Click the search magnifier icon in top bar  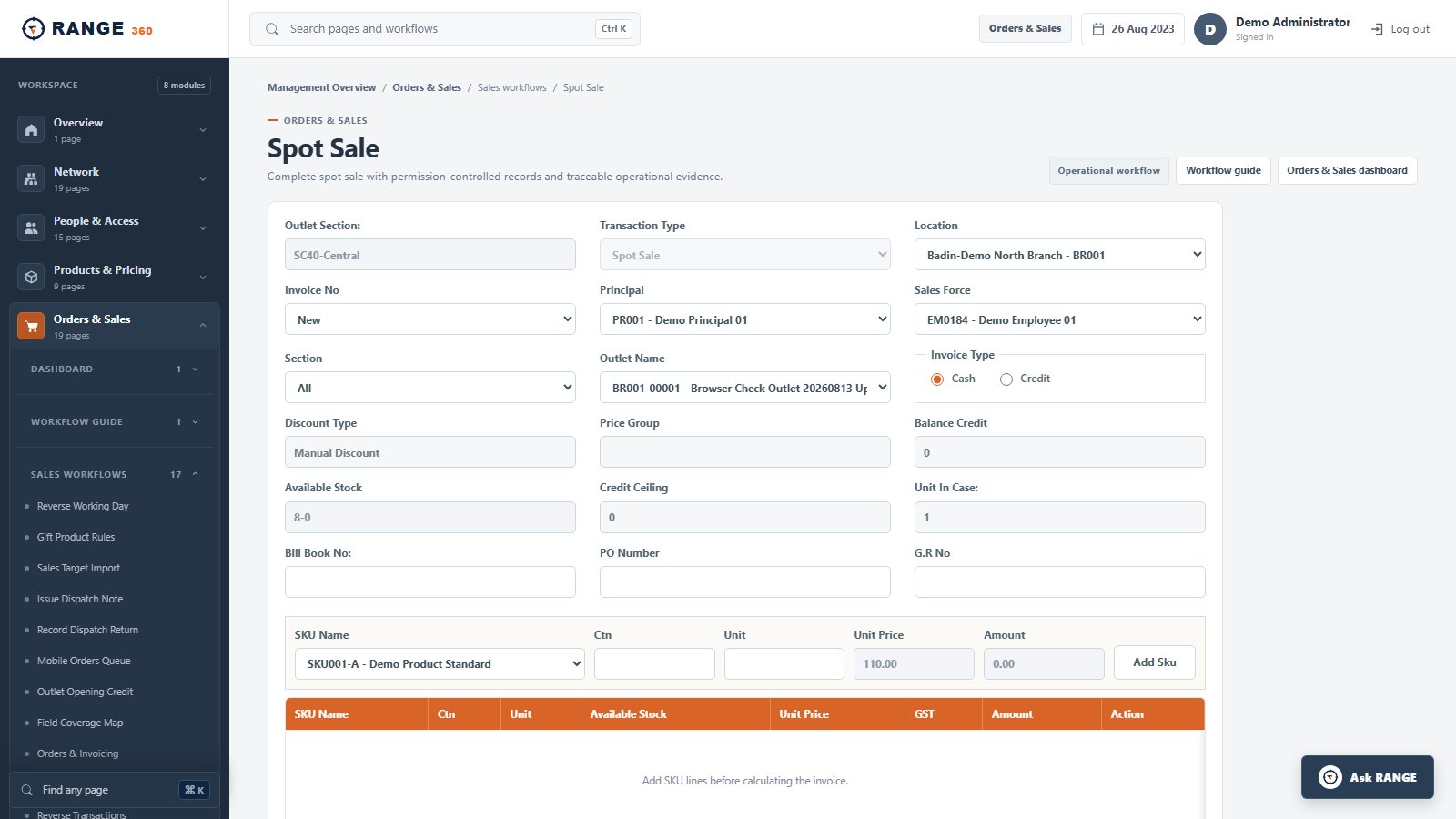pos(272,29)
